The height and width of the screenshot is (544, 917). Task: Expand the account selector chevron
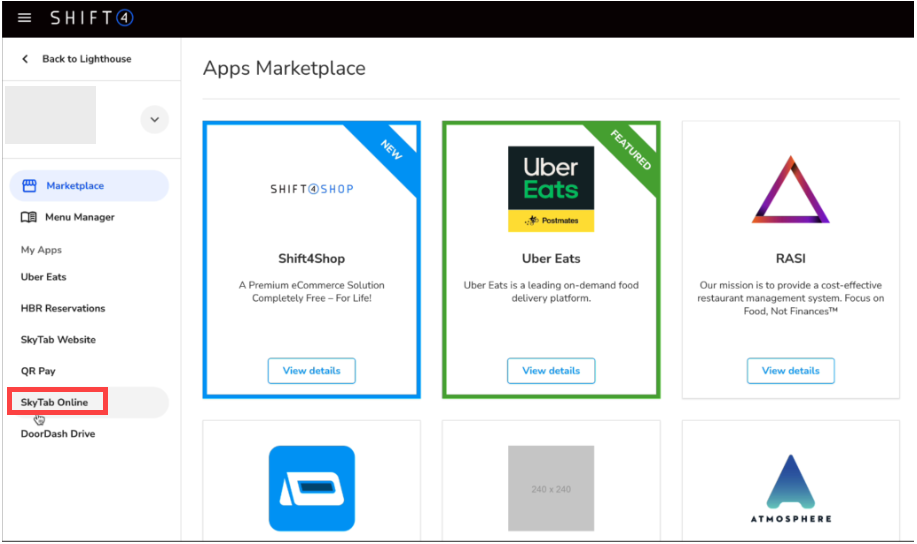(154, 119)
